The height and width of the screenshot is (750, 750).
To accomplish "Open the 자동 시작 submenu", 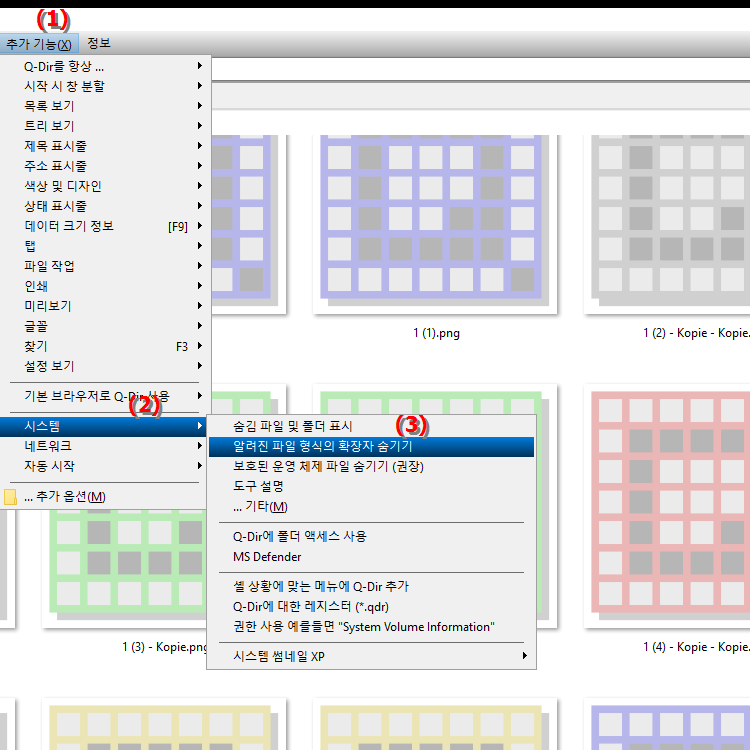I will 105,466.
